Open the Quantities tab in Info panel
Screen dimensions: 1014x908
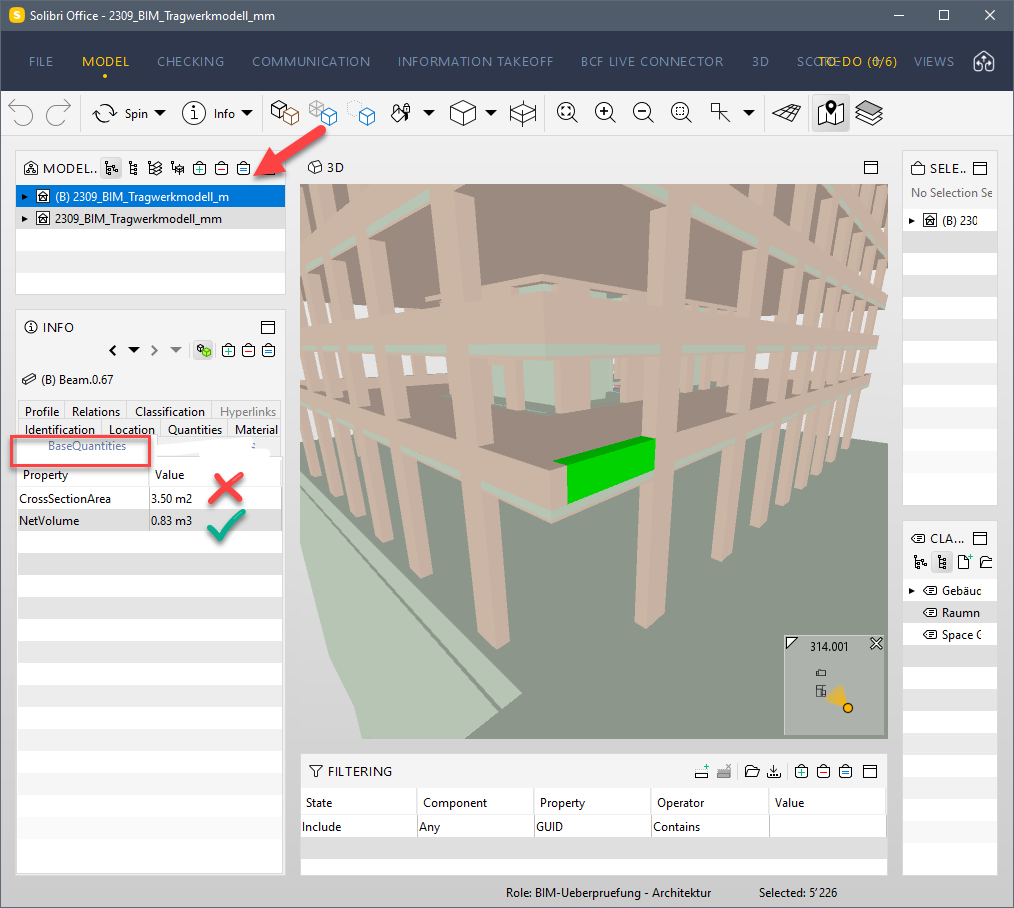pos(194,429)
